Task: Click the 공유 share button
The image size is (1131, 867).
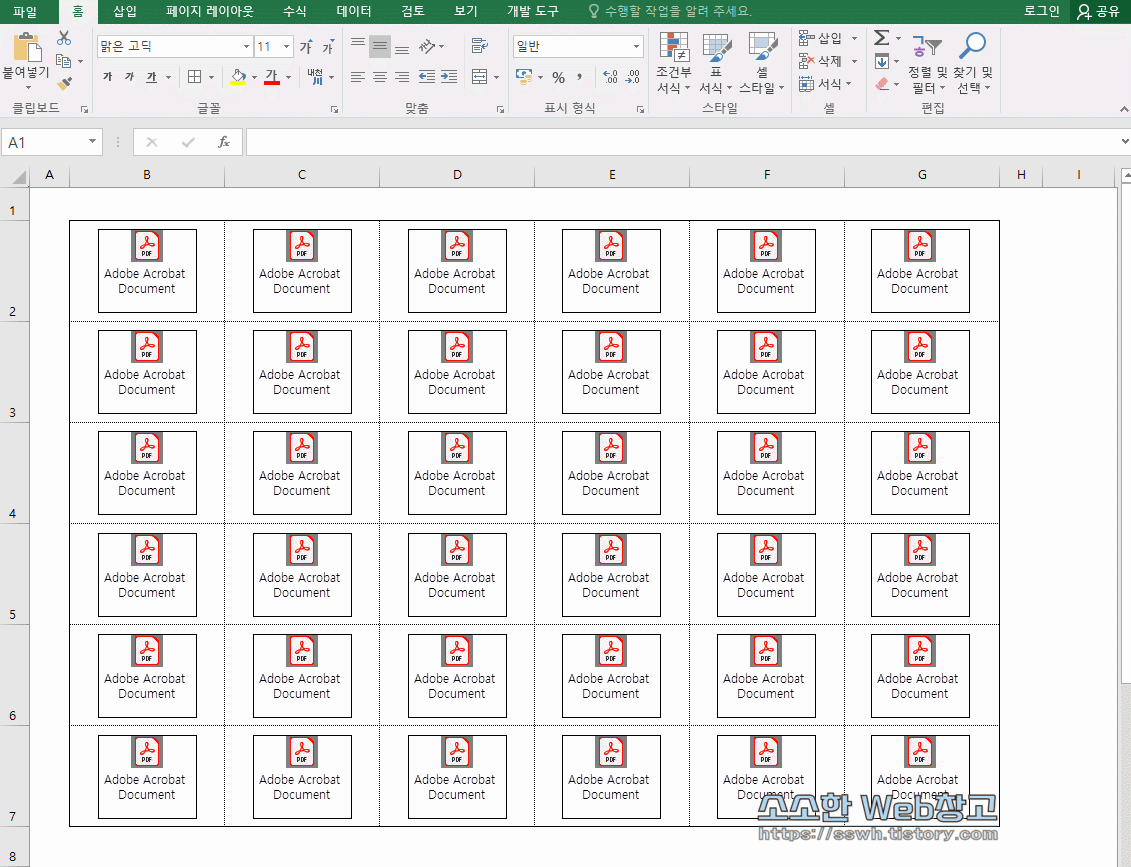Action: 1098,12
